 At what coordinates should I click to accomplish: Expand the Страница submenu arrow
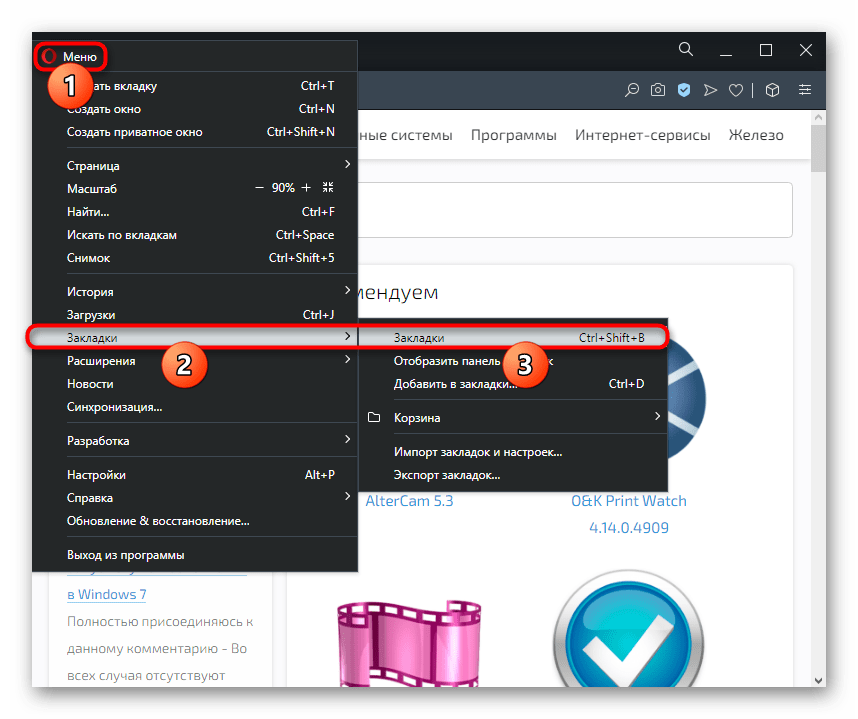coord(347,165)
